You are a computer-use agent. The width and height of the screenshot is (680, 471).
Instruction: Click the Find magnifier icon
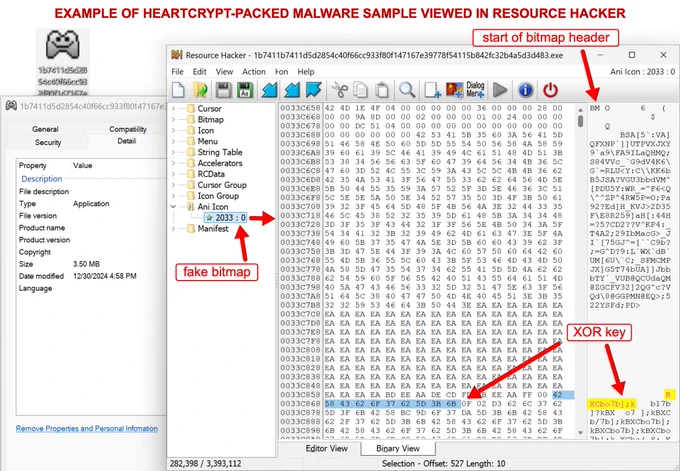point(407,90)
